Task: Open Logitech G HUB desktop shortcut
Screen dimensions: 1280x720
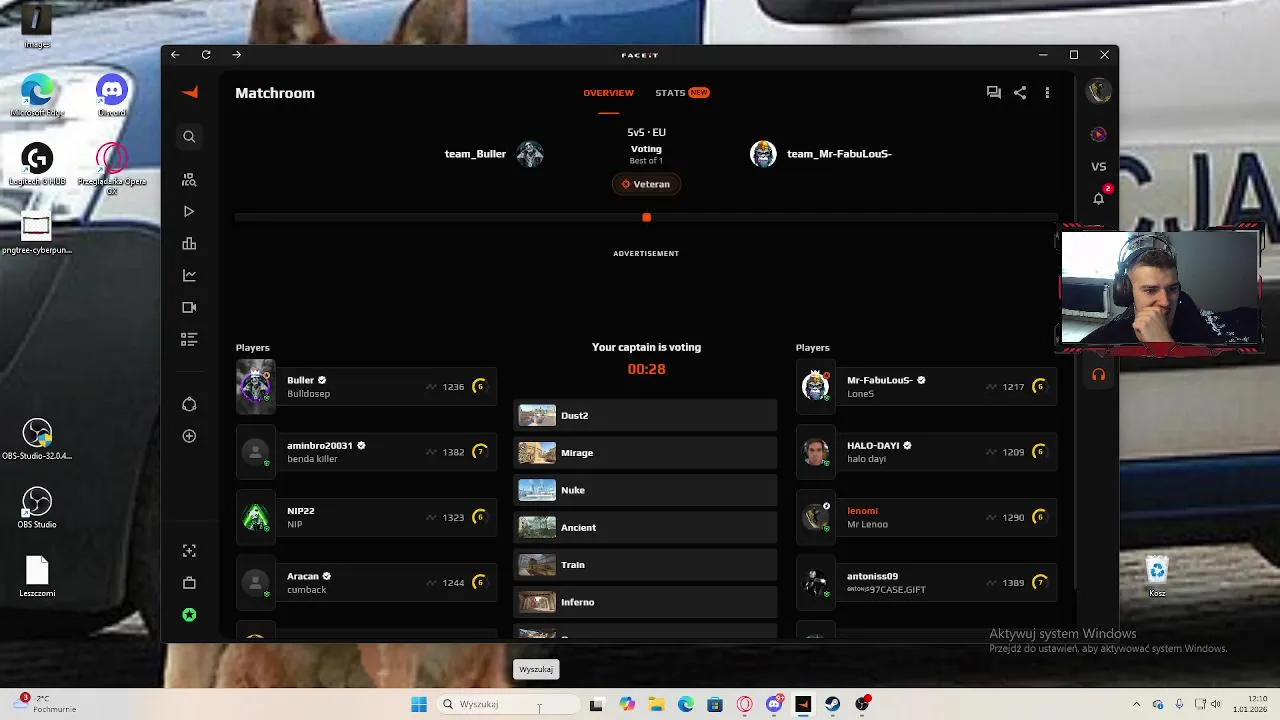Action: pyautogui.click(x=37, y=165)
